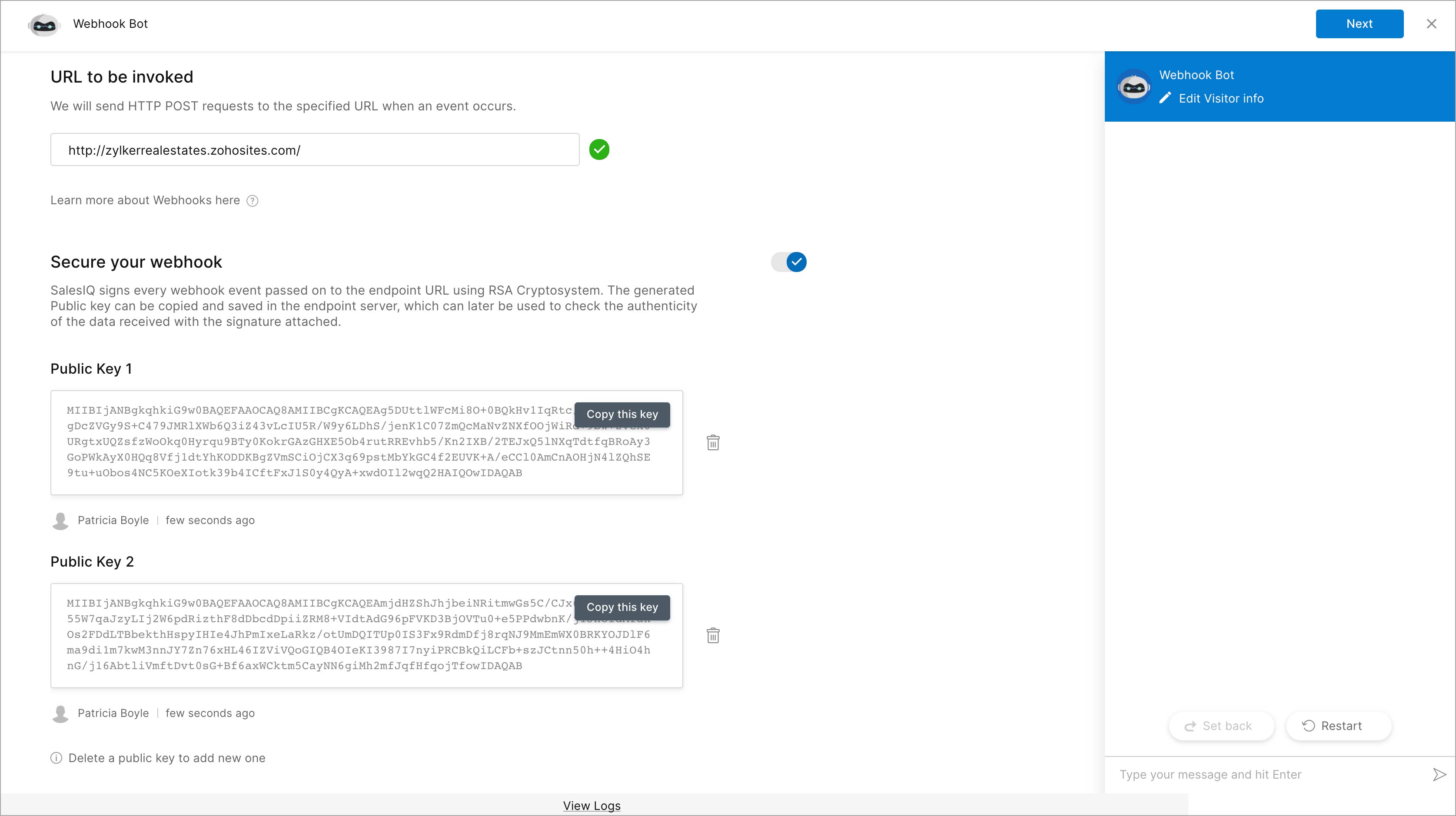Click the restart circular arrow icon
Image resolution: width=1456 pixels, height=816 pixels.
tap(1309, 726)
